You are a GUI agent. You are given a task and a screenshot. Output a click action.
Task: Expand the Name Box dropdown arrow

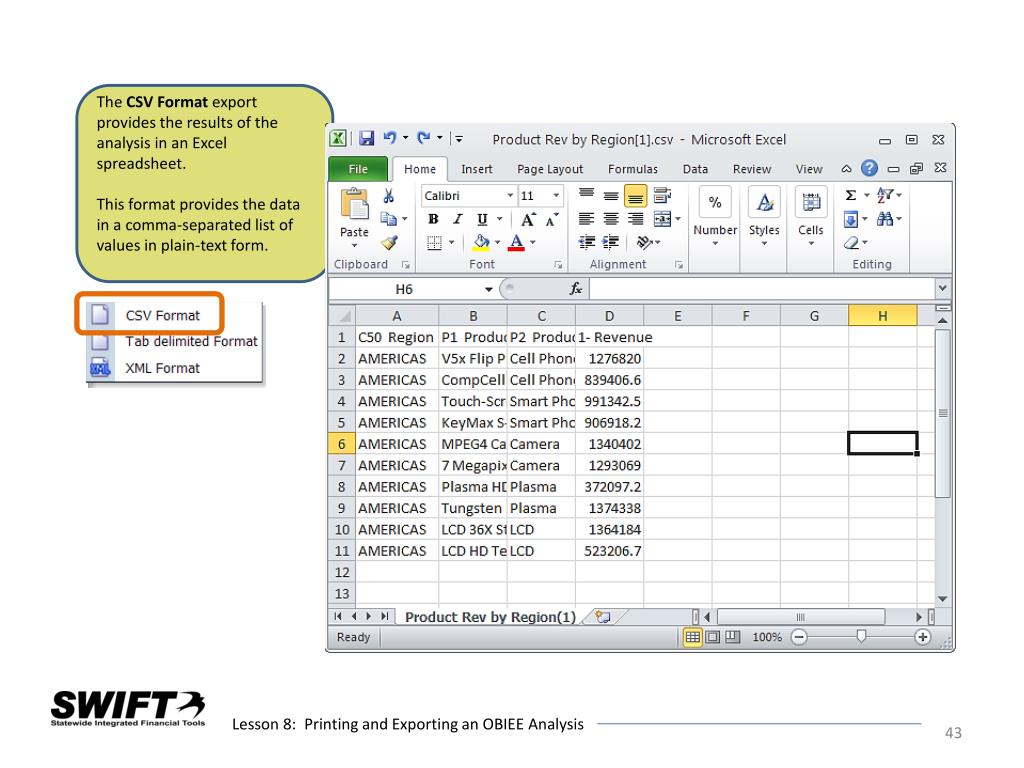[488, 289]
